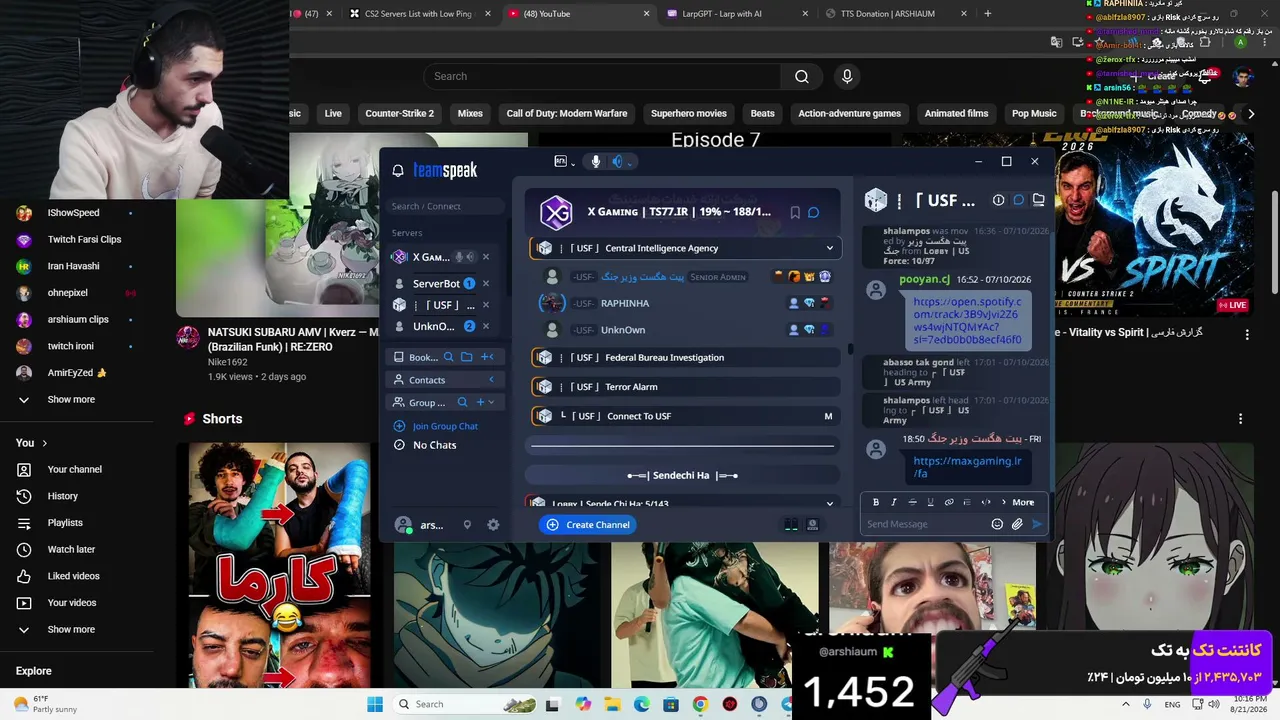This screenshot has width=1280, height=720.
Task: Mute the speaker output in TeamSpeak toolbar
Action: (617, 162)
